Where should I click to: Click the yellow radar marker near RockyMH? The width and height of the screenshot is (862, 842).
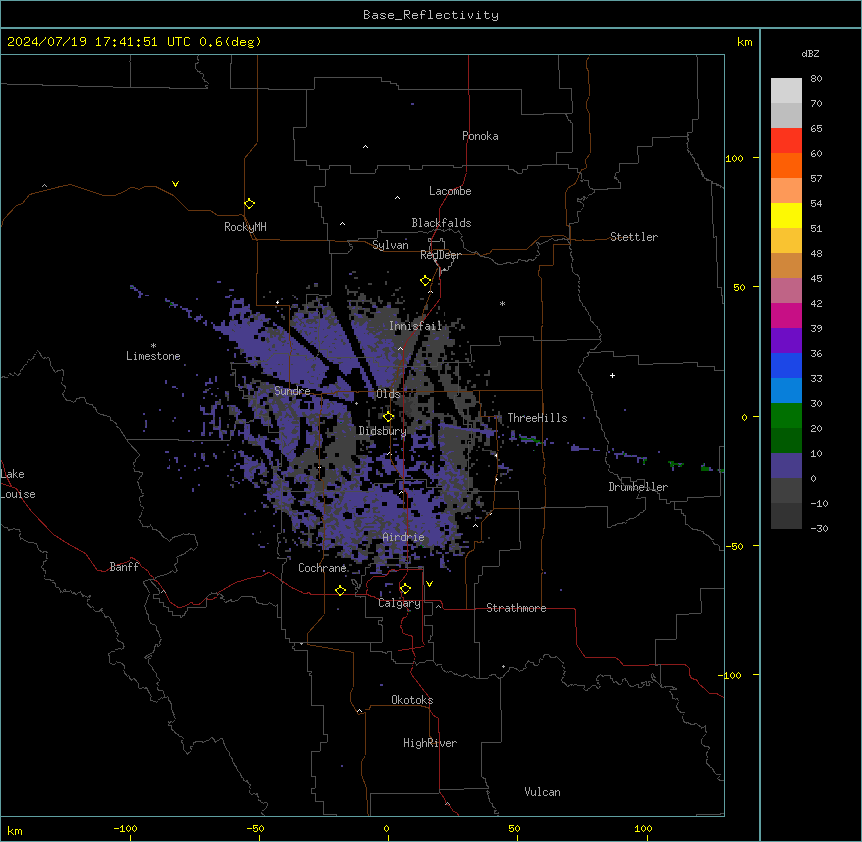click(x=250, y=203)
